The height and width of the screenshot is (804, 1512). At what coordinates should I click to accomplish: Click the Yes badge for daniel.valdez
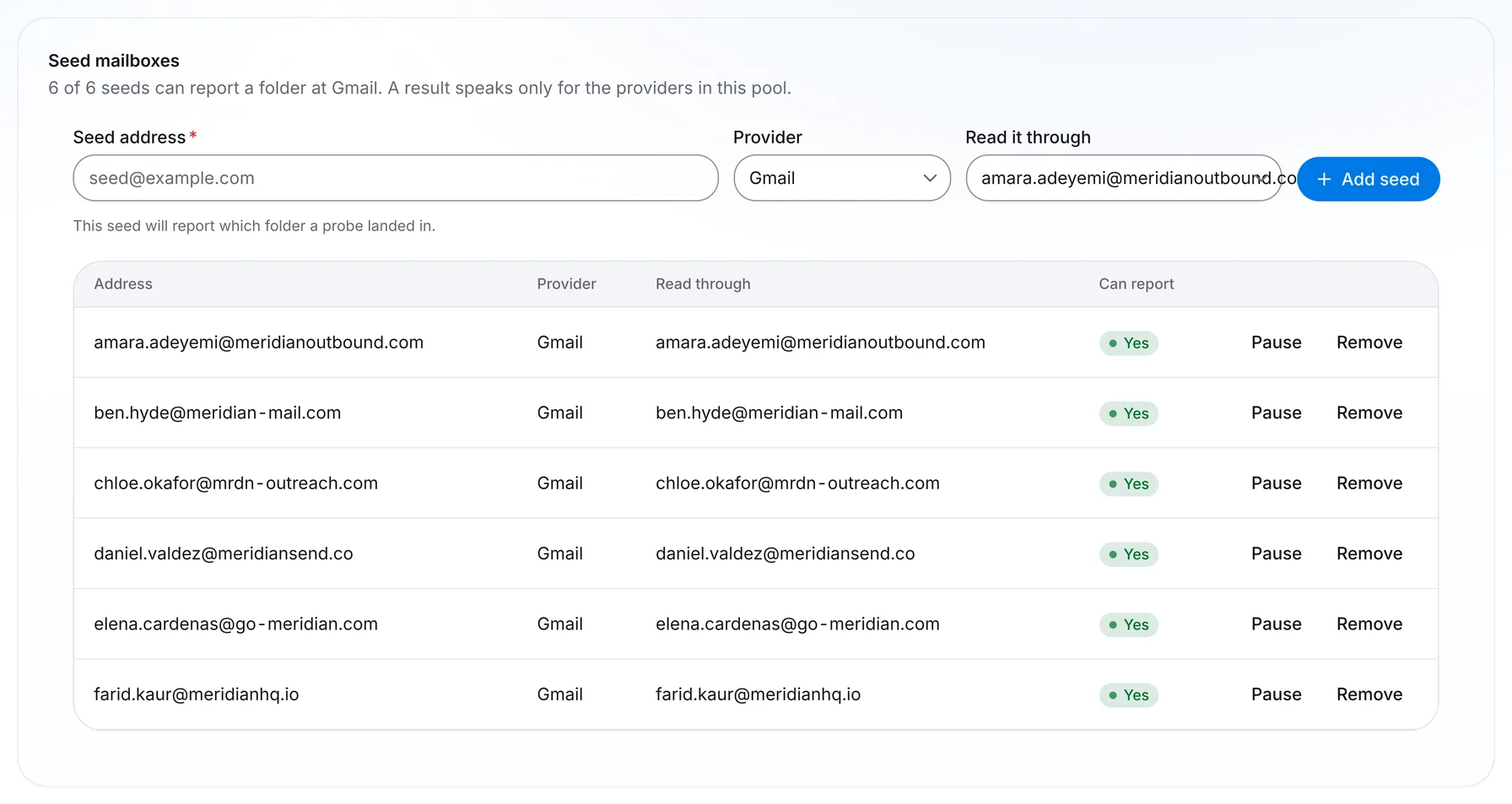click(x=1128, y=554)
